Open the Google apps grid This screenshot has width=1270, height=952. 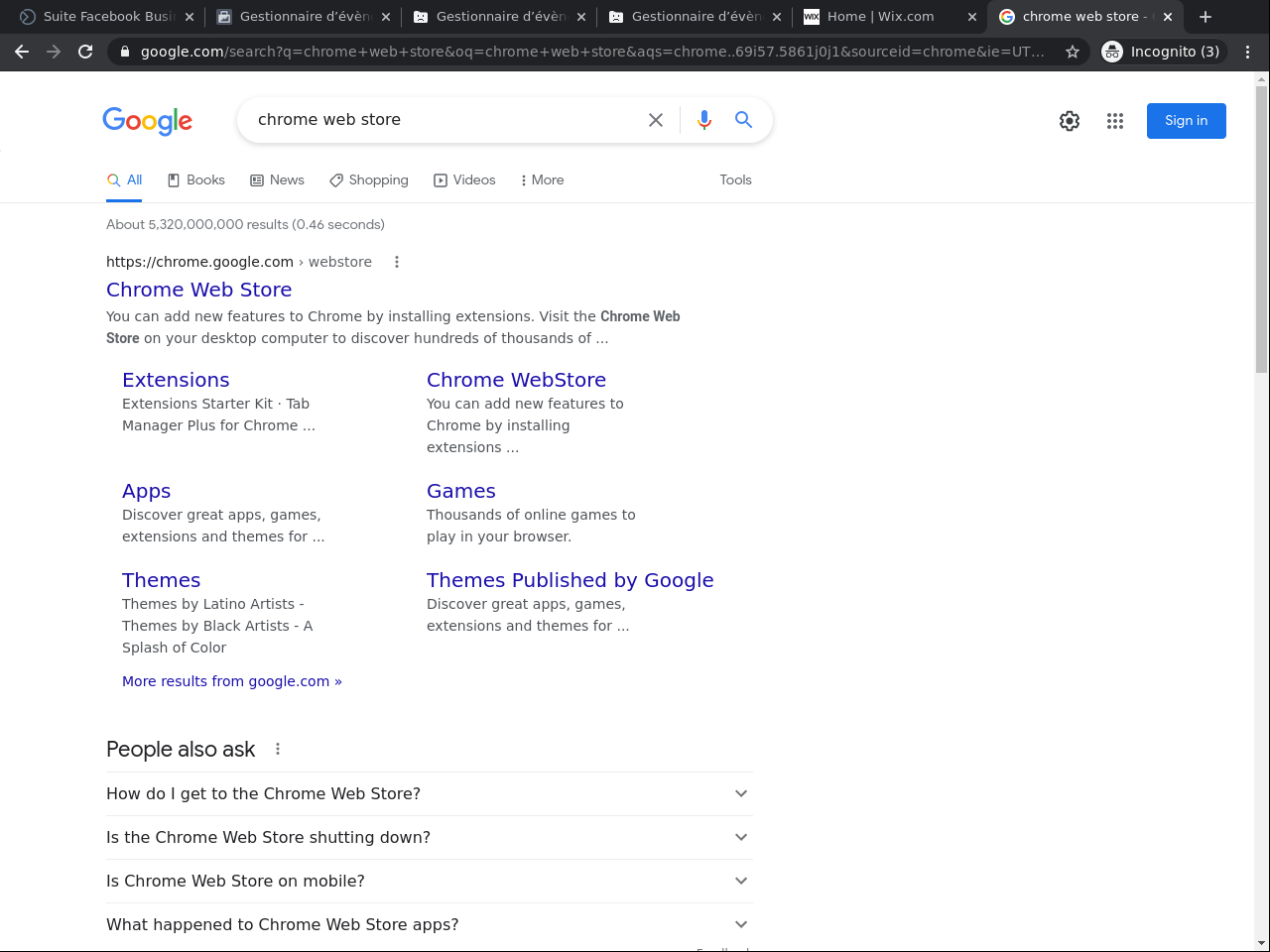1115,121
